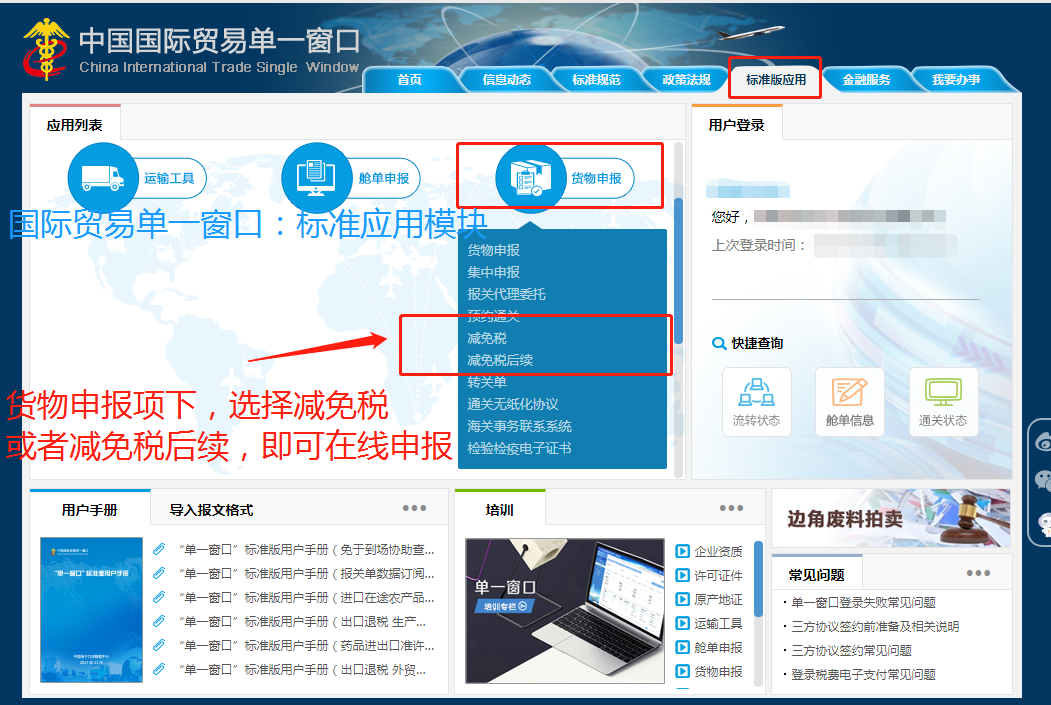Click the 单一窗口 training video thumbnail

click(x=565, y=611)
